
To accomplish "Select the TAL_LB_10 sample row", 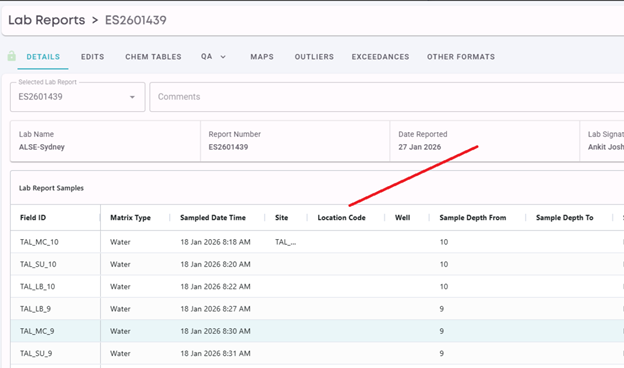I will coord(317,286).
